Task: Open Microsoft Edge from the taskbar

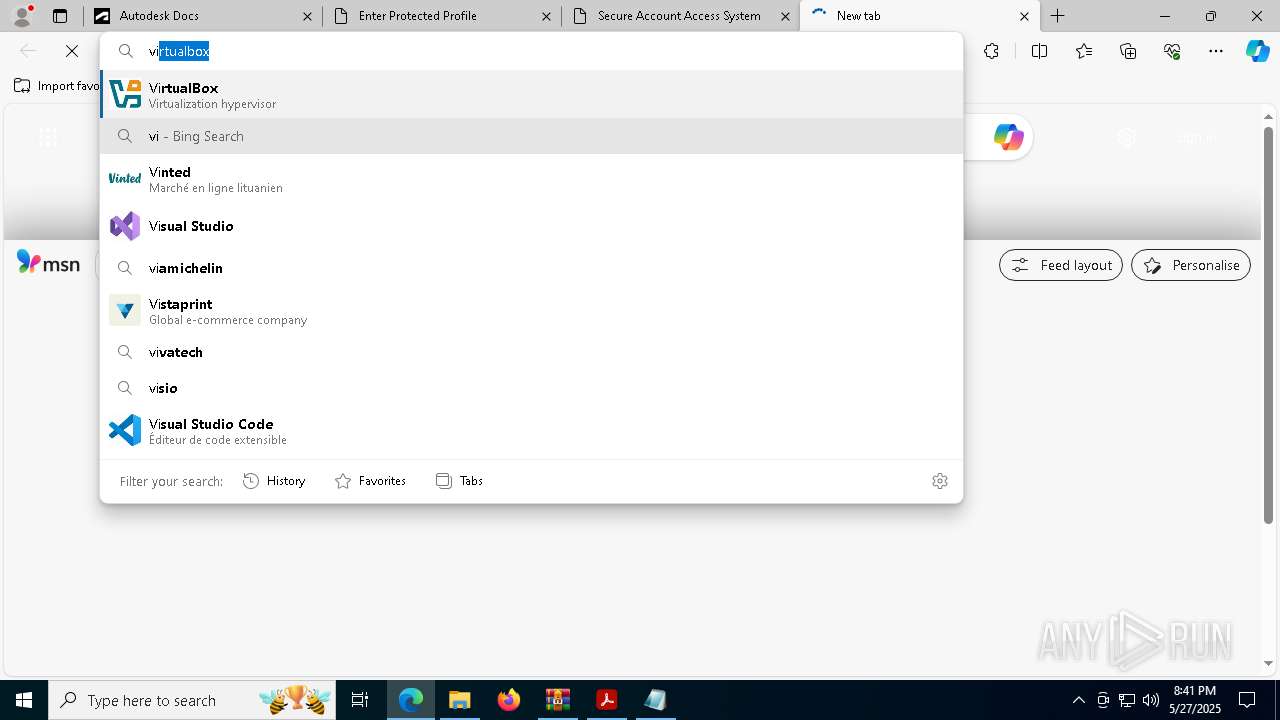Action: point(411,700)
